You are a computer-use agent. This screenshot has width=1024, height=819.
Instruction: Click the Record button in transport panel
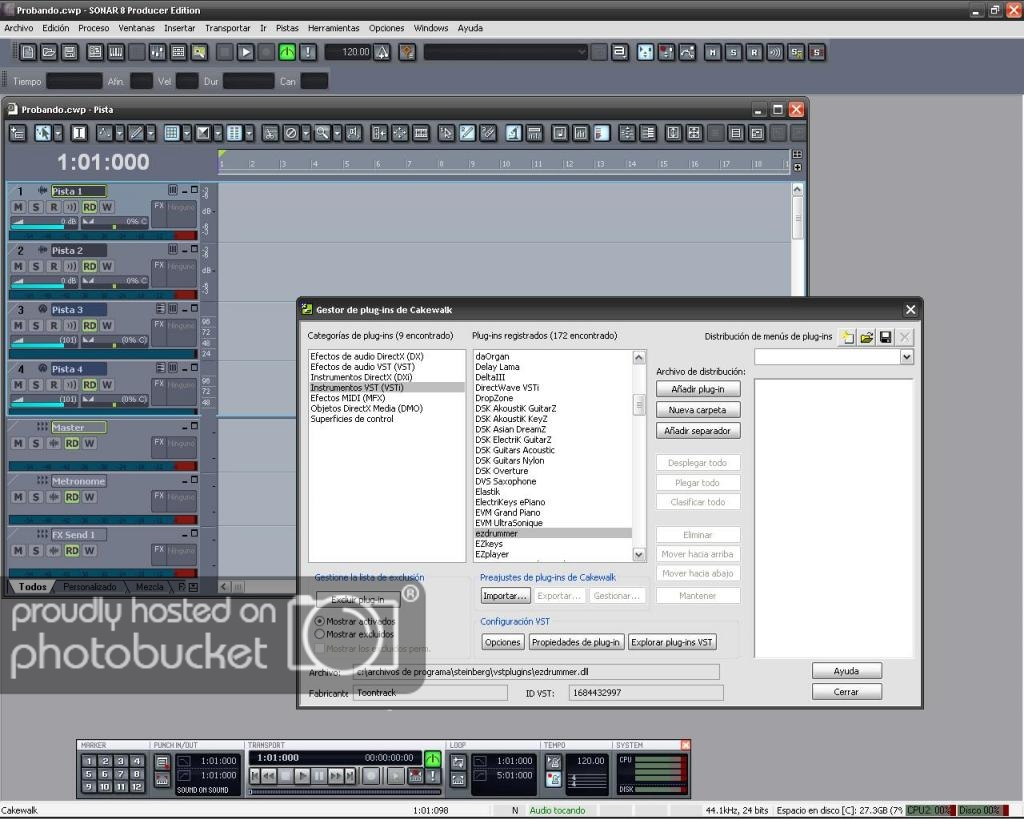coord(371,775)
